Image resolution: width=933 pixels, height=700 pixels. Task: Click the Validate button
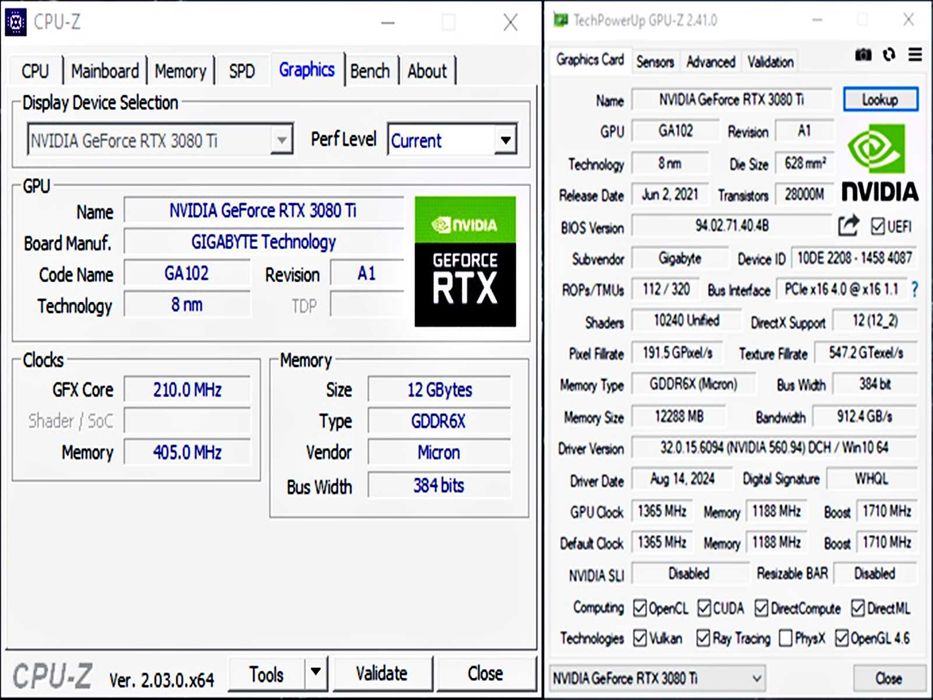click(382, 673)
